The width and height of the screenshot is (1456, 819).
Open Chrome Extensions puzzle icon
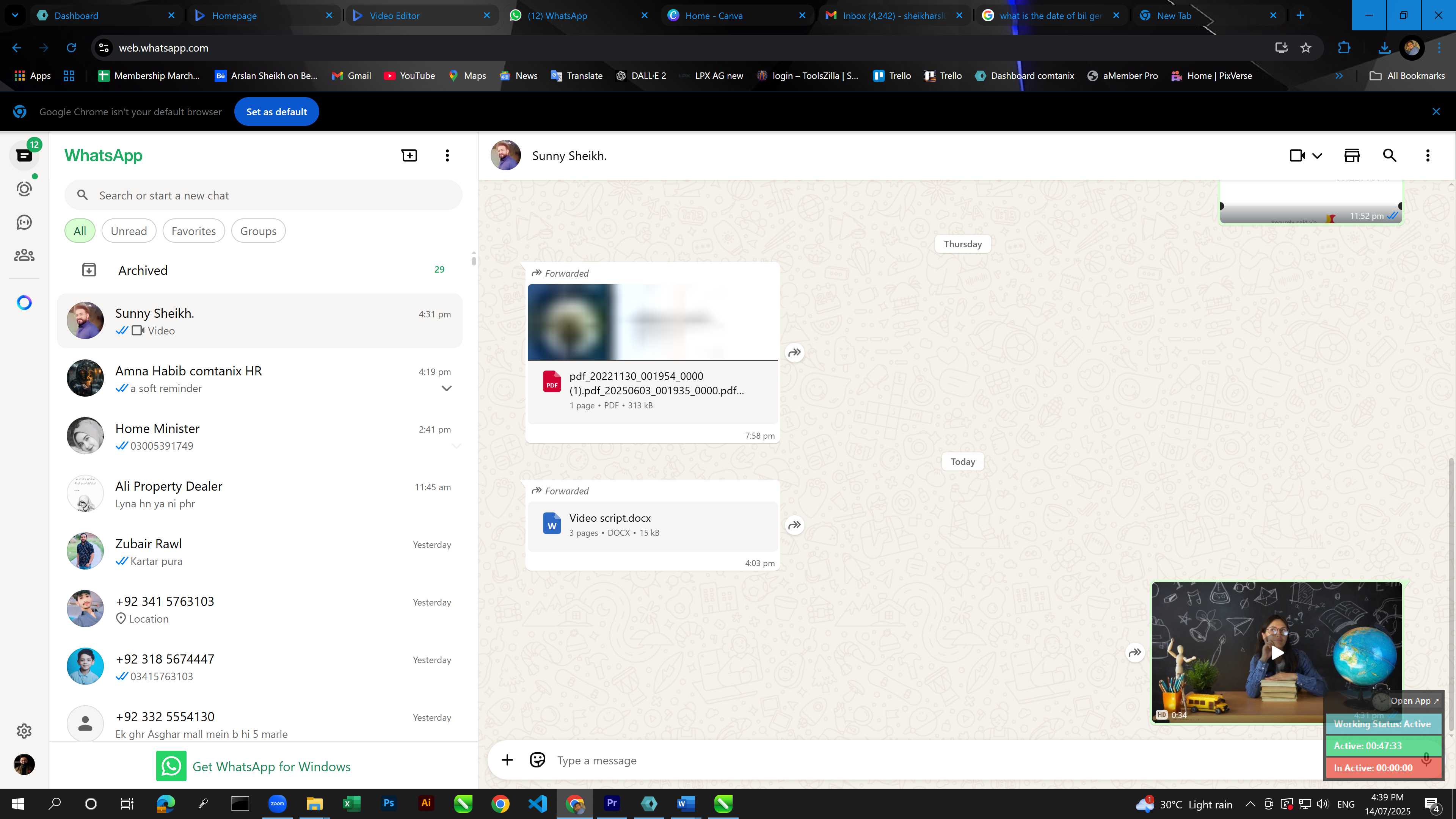pyautogui.click(x=1344, y=48)
